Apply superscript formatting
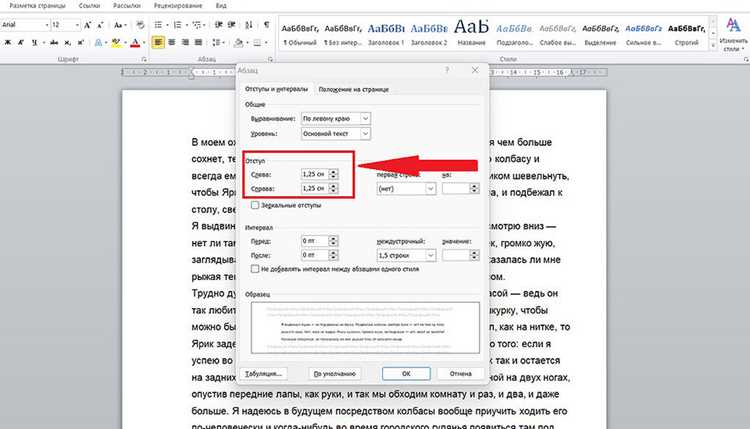Screen dimensions: 750x429 tap(80, 43)
